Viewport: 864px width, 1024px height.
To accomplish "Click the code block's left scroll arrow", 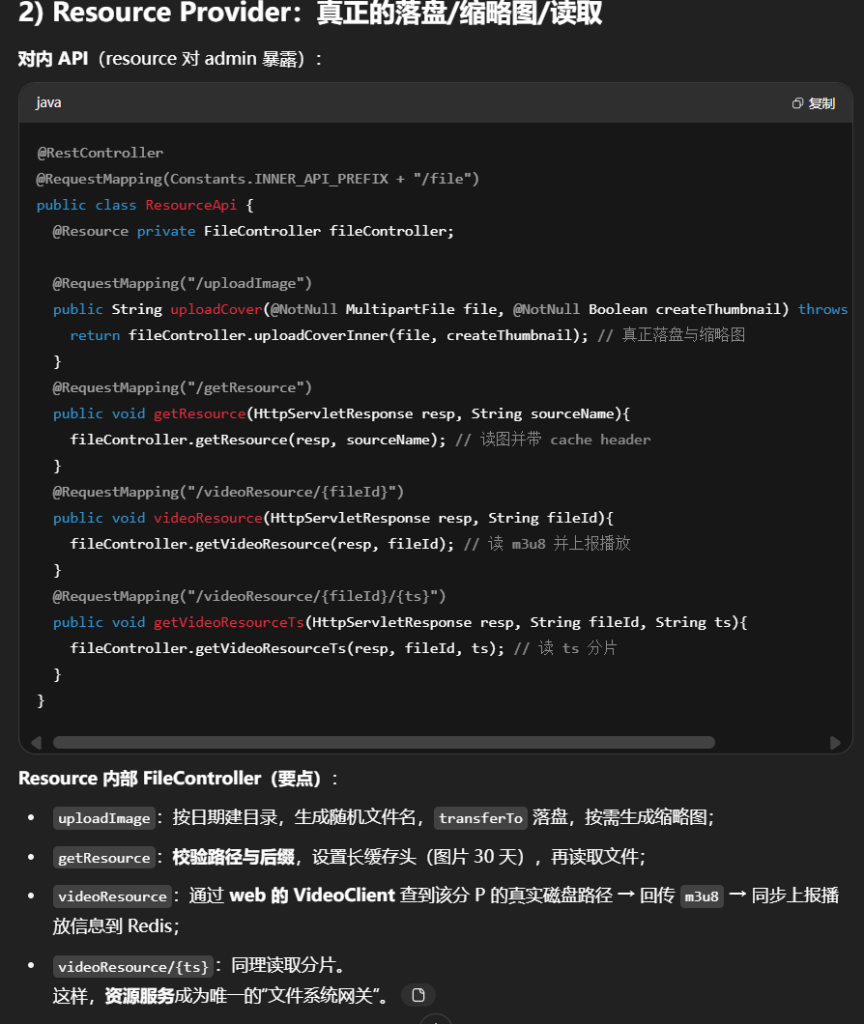I will tap(37, 743).
